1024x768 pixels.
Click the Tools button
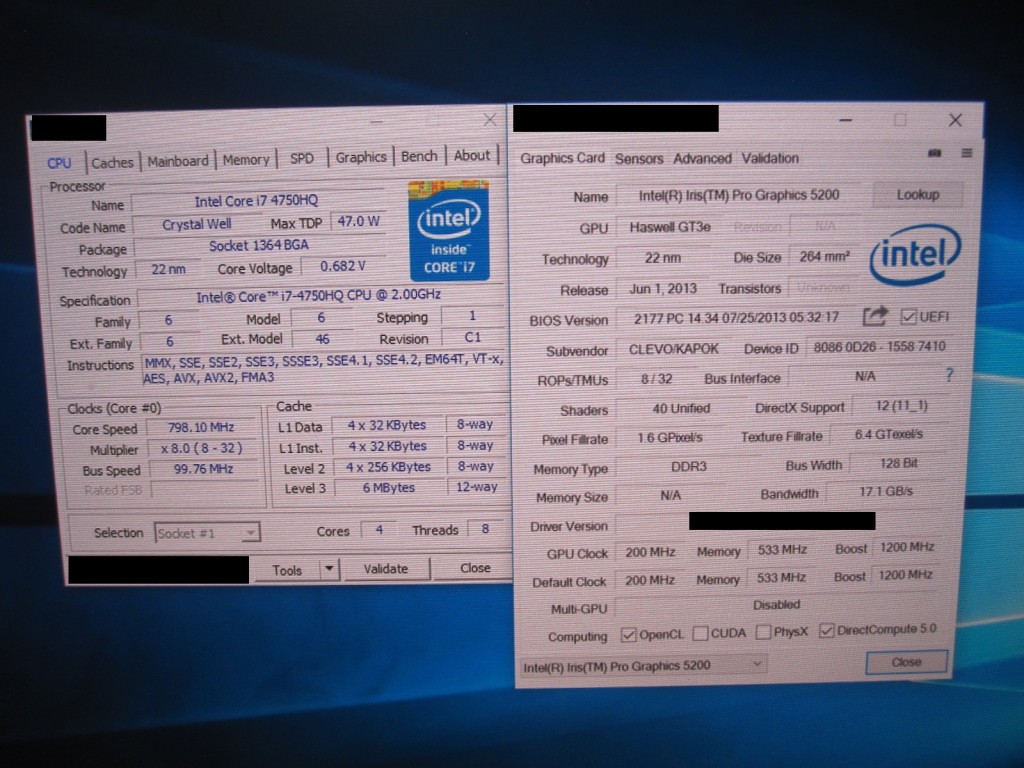(x=287, y=570)
